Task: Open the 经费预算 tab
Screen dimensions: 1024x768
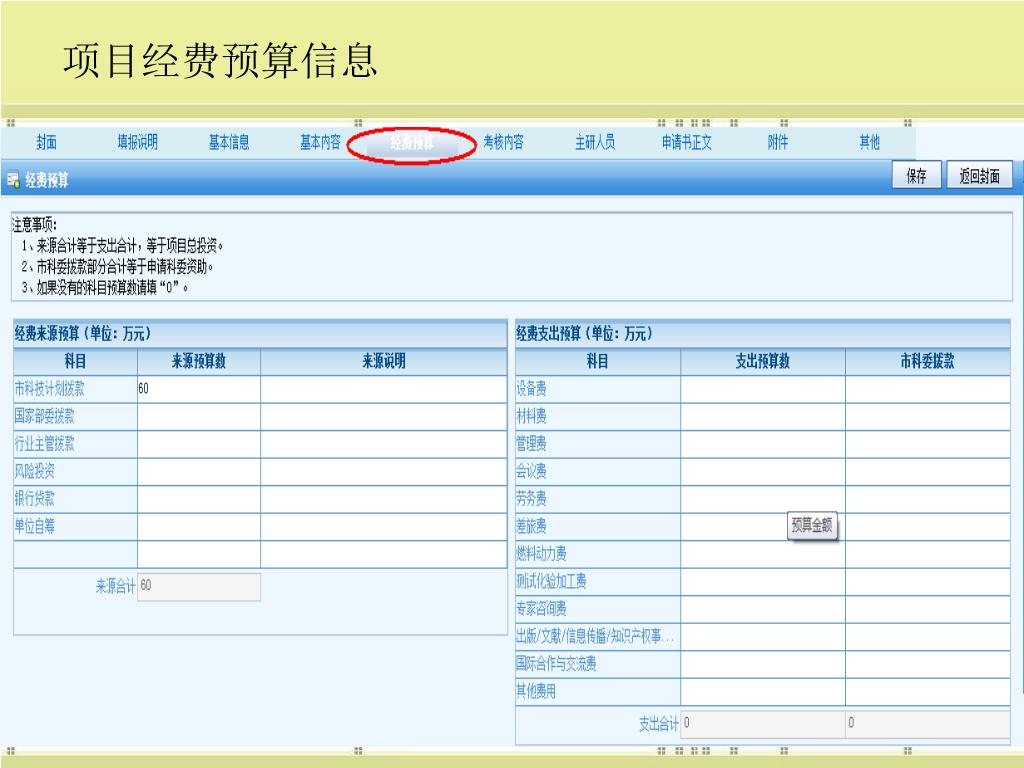Action: (x=411, y=143)
